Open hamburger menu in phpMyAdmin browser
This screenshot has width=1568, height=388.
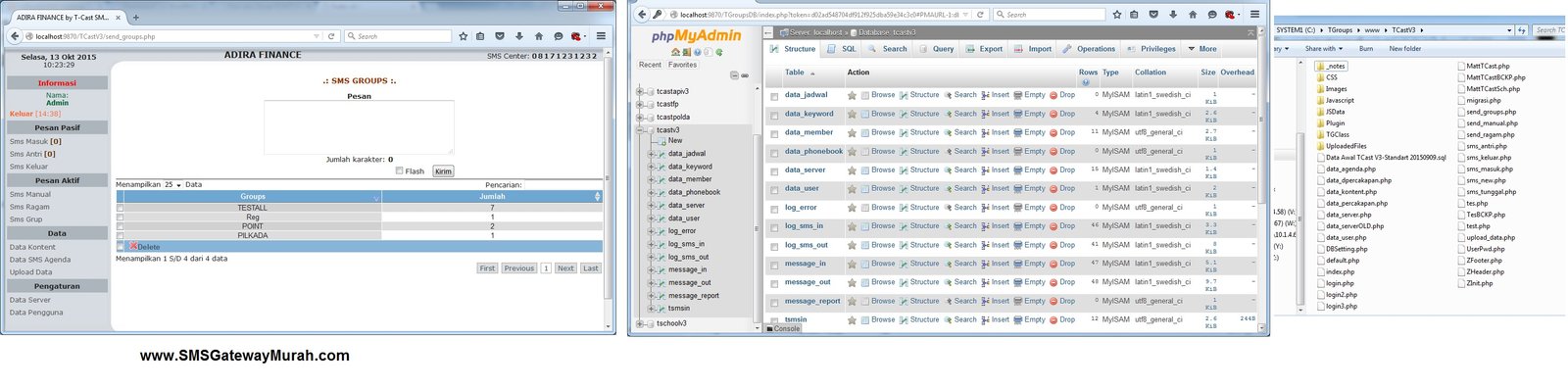1254,15
